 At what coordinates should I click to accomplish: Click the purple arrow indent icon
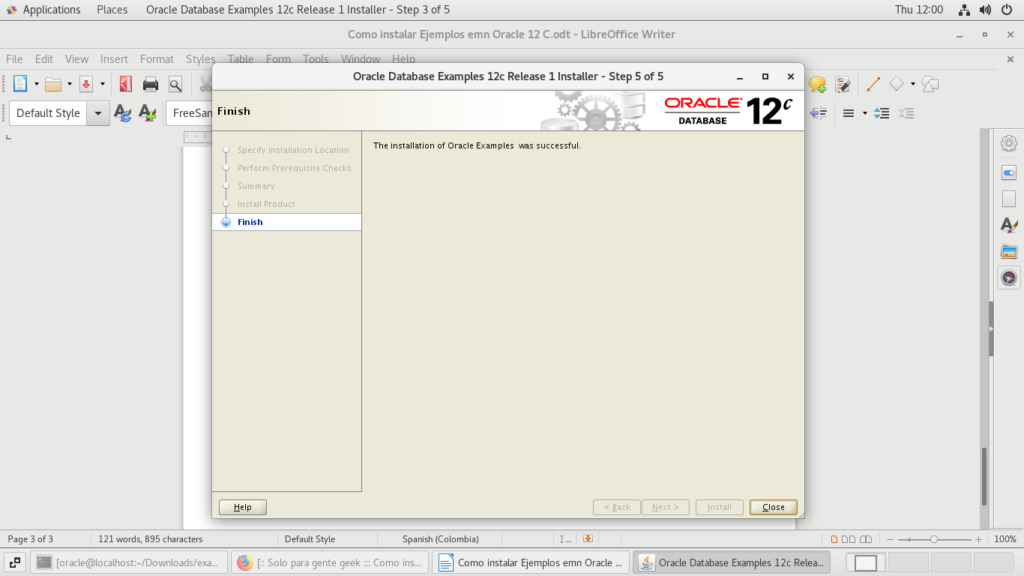coord(818,113)
